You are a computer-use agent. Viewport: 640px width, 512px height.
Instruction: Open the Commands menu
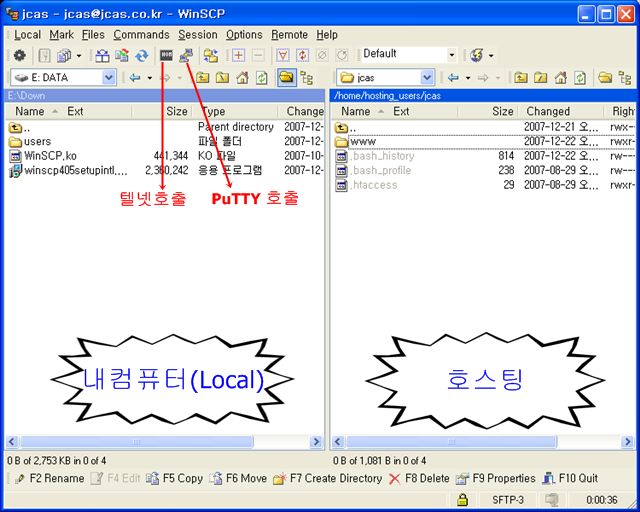pos(141,35)
